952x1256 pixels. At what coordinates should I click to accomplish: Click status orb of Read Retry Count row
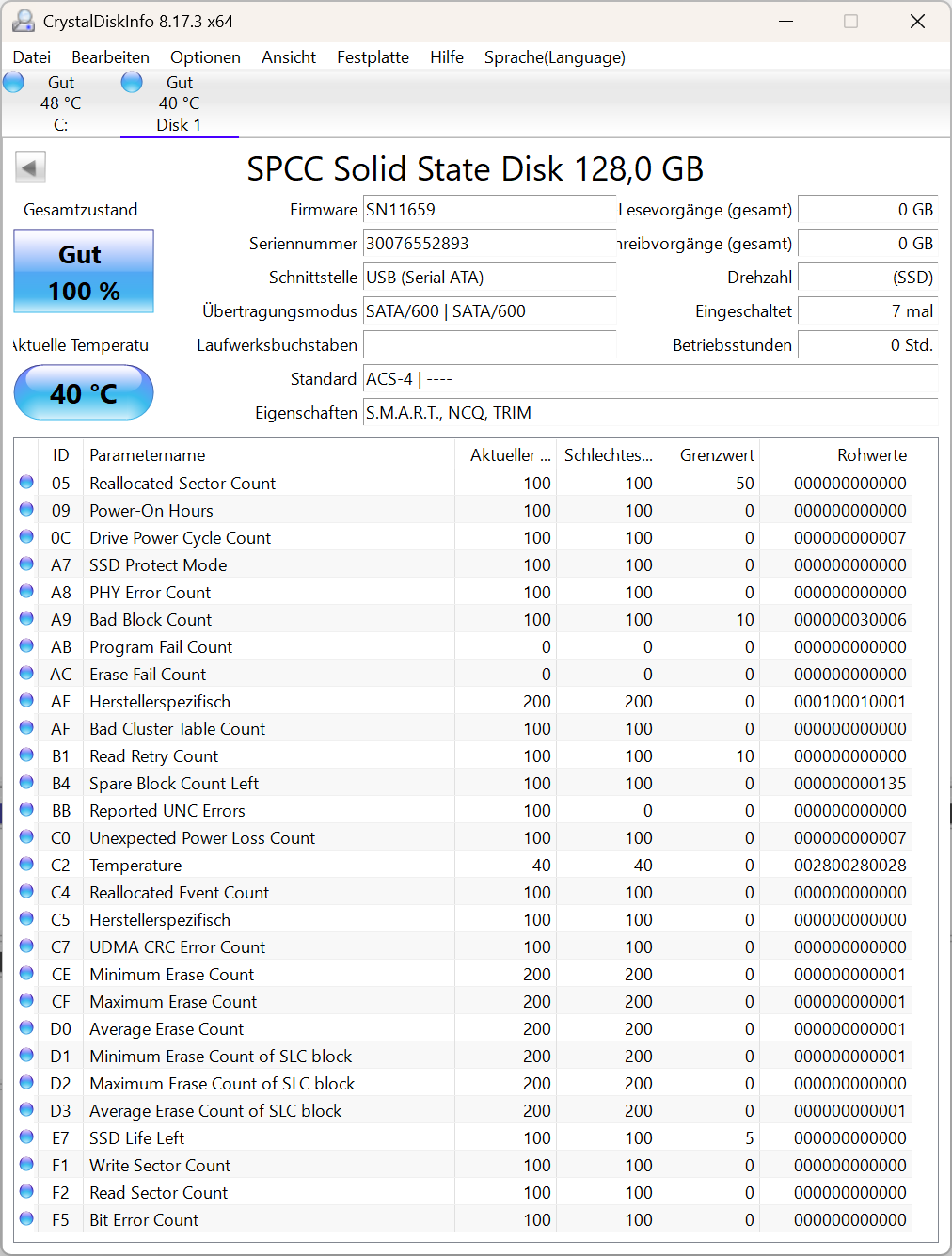pos(26,755)
